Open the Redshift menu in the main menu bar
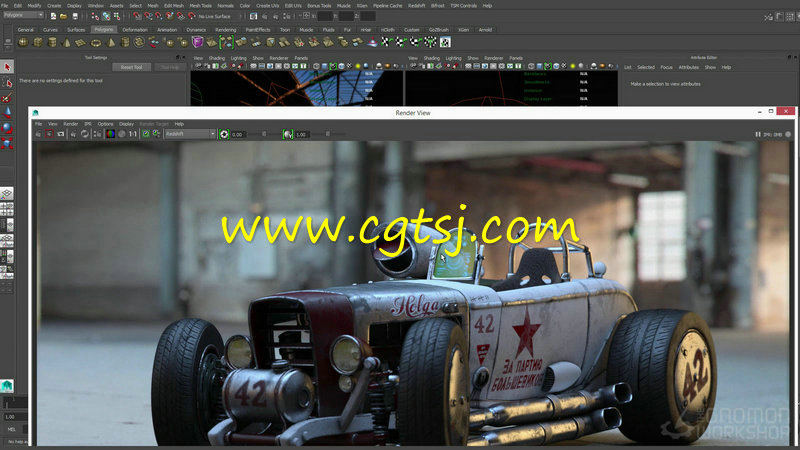Screen dimensions: 800x450 [x=417, y=6]
